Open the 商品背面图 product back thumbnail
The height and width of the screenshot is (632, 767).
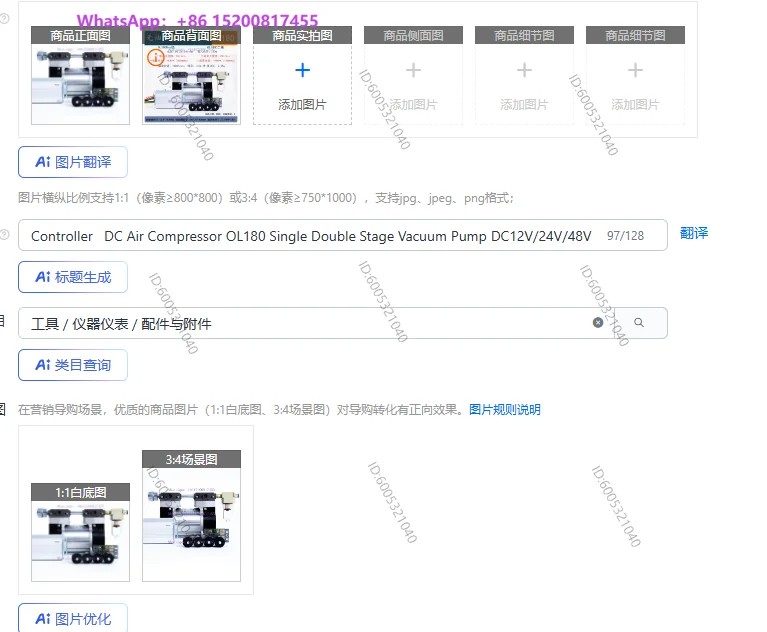[x=191, y=75]
